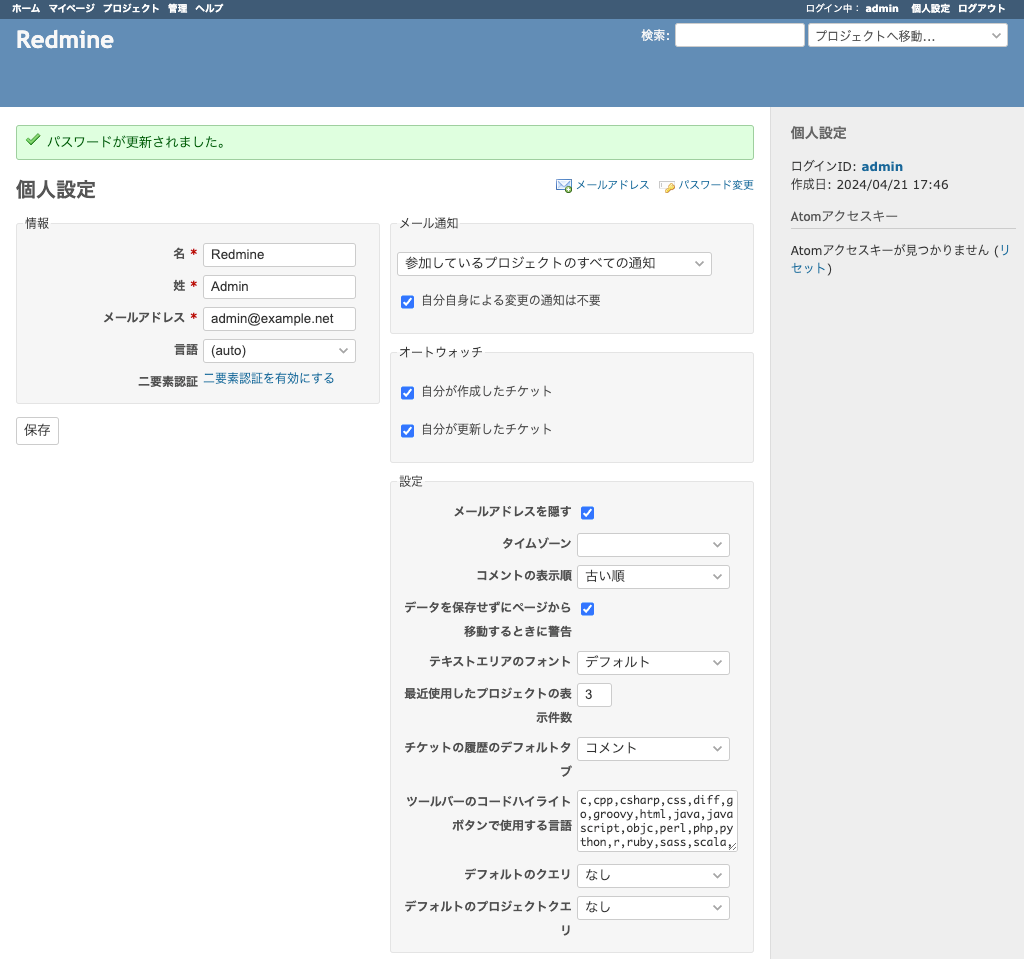Toggle 自分が更新したチケット checkbox
Image resolution: width=1024 pixels, height=959 pixels.
[408, 431]
